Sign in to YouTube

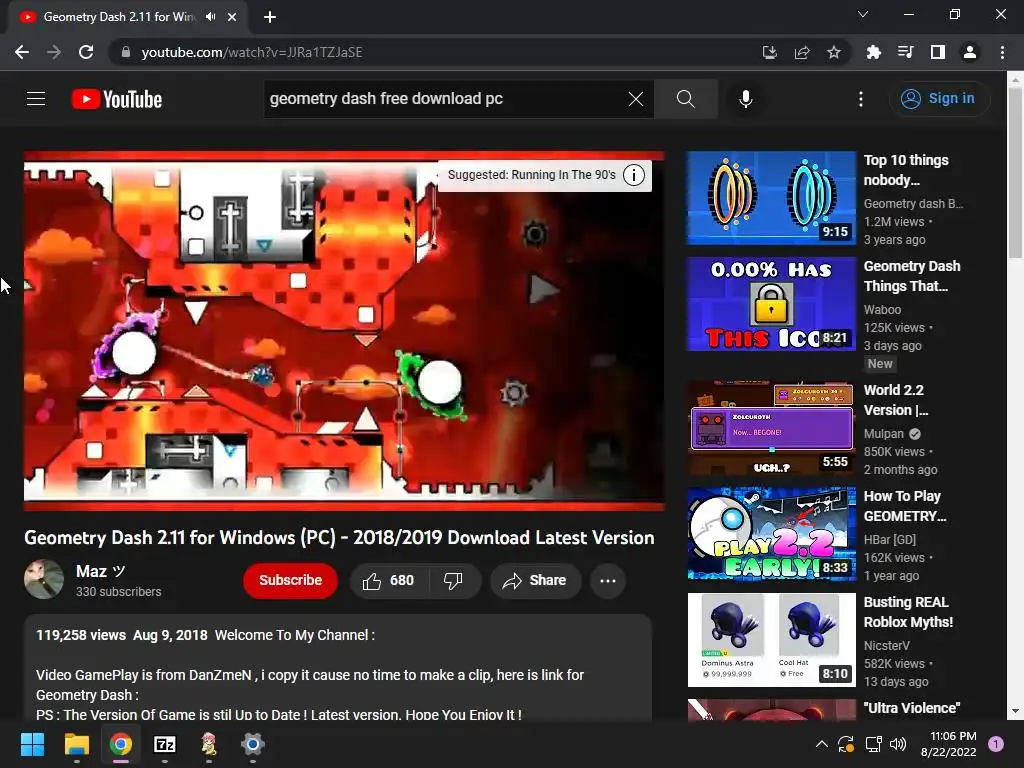tap(938, 99)
